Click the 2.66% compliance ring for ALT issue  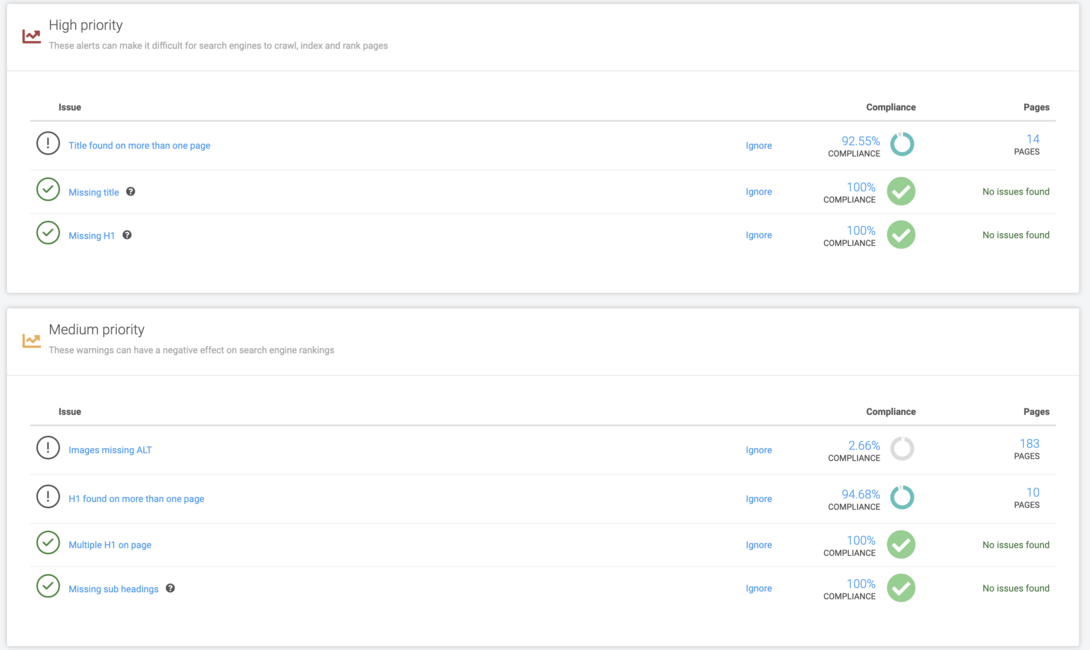[x=901, y=448]
